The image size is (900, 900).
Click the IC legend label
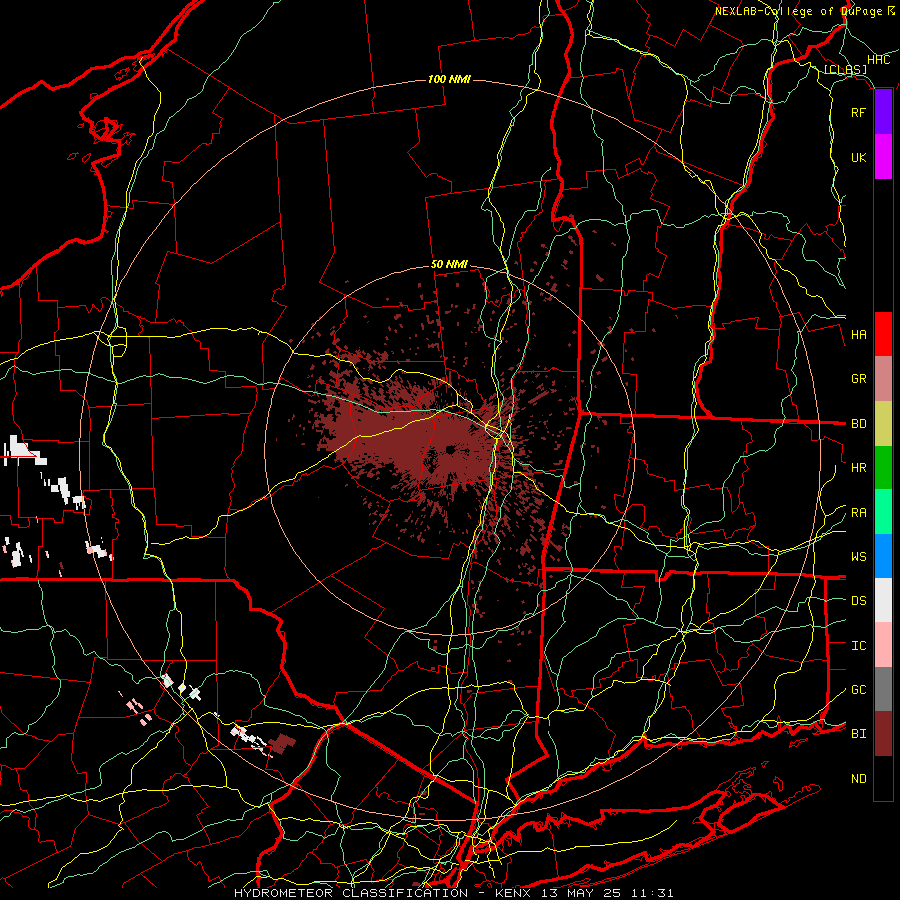click(858, 646)
